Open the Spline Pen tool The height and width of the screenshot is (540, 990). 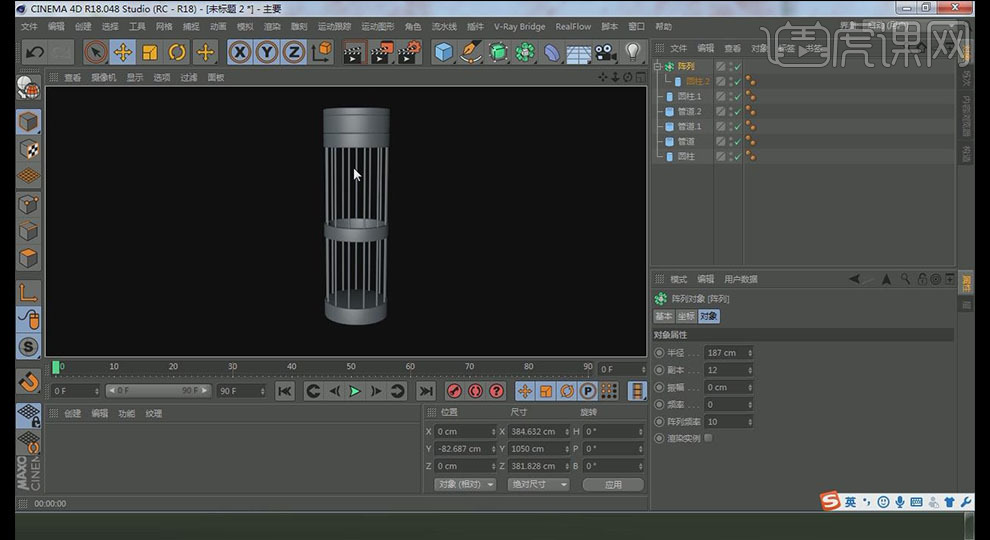tap(470, 52)
